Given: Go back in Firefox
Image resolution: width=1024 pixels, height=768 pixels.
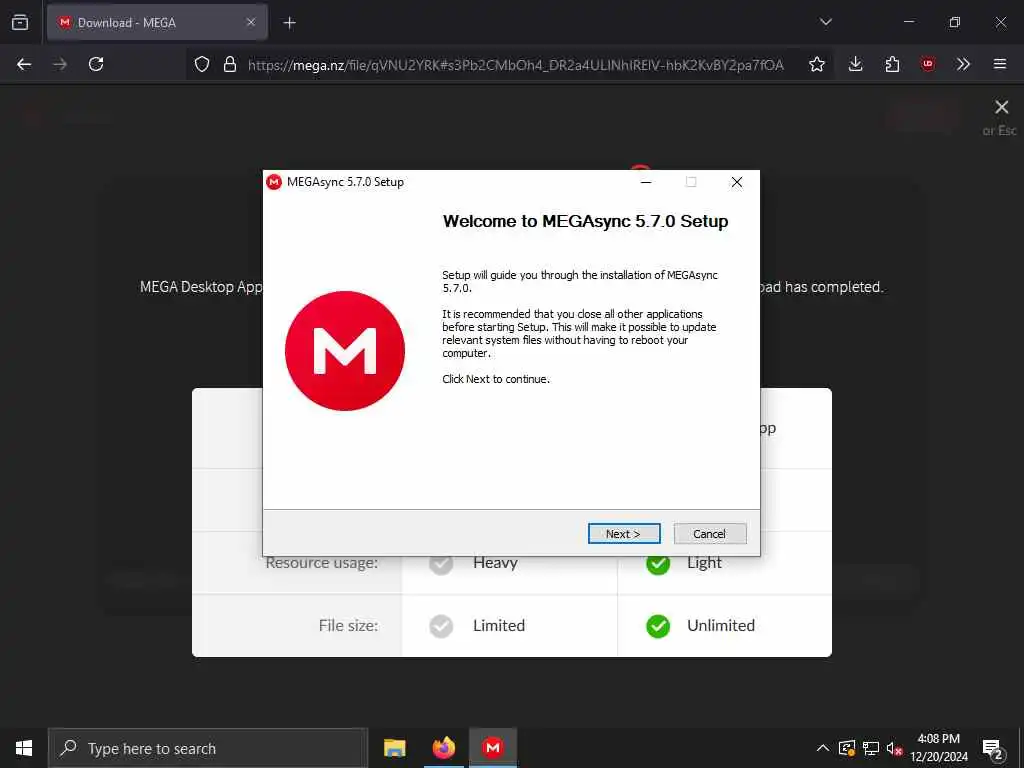Looking at the screenshot, I should click(24, 64).
